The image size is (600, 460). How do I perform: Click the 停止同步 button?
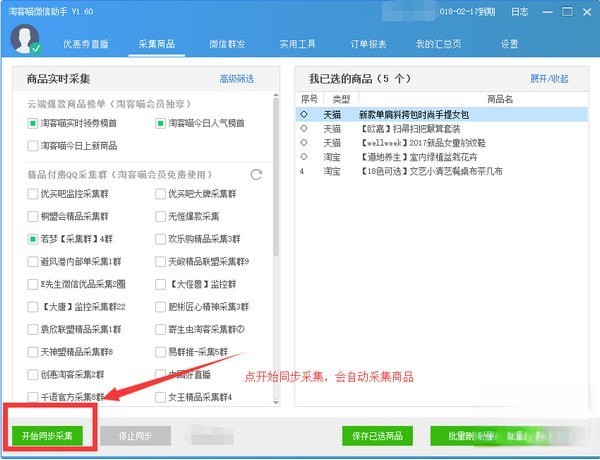135,436
